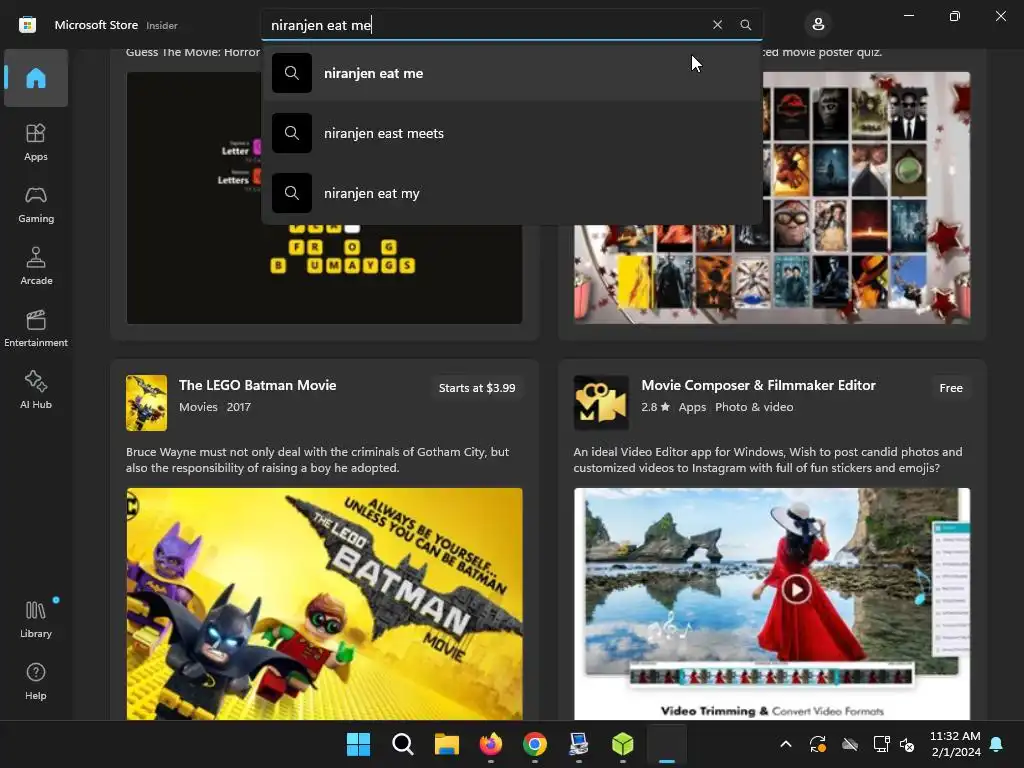The width and height of the screenshot is (1024, 768).
Task: Select suggestion 'niranjen east meets'
Action: (512, 133)
